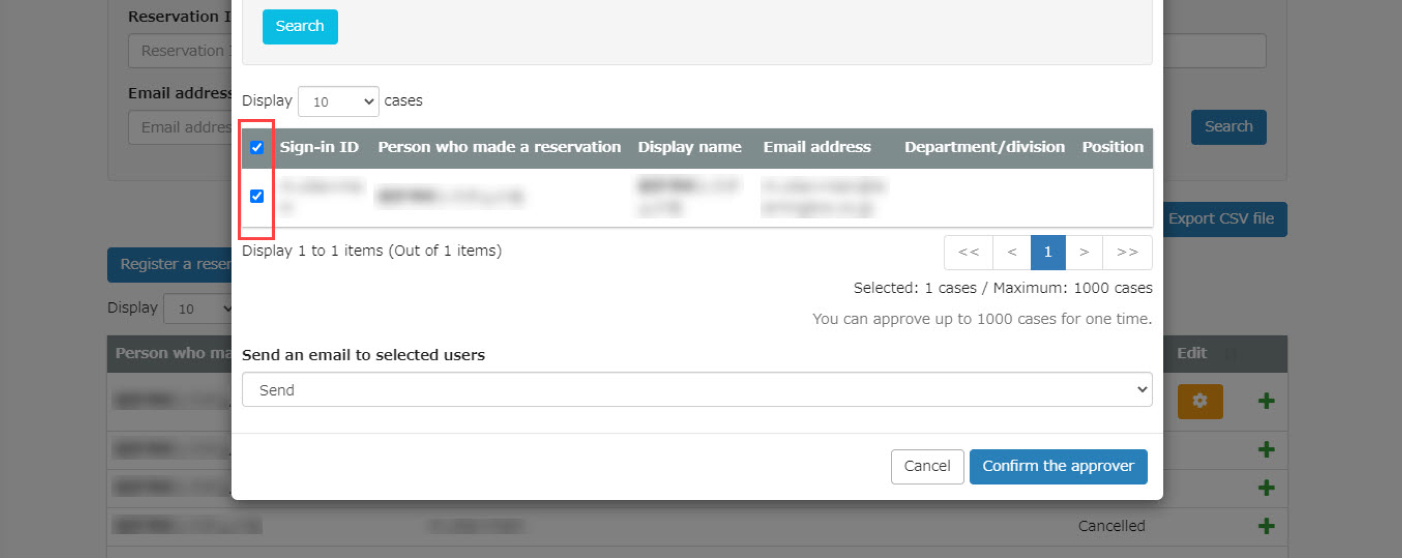The image size is (1402, 558).
Task: Click the Sign-in ID column header
Action: click(x=319, y=147)
